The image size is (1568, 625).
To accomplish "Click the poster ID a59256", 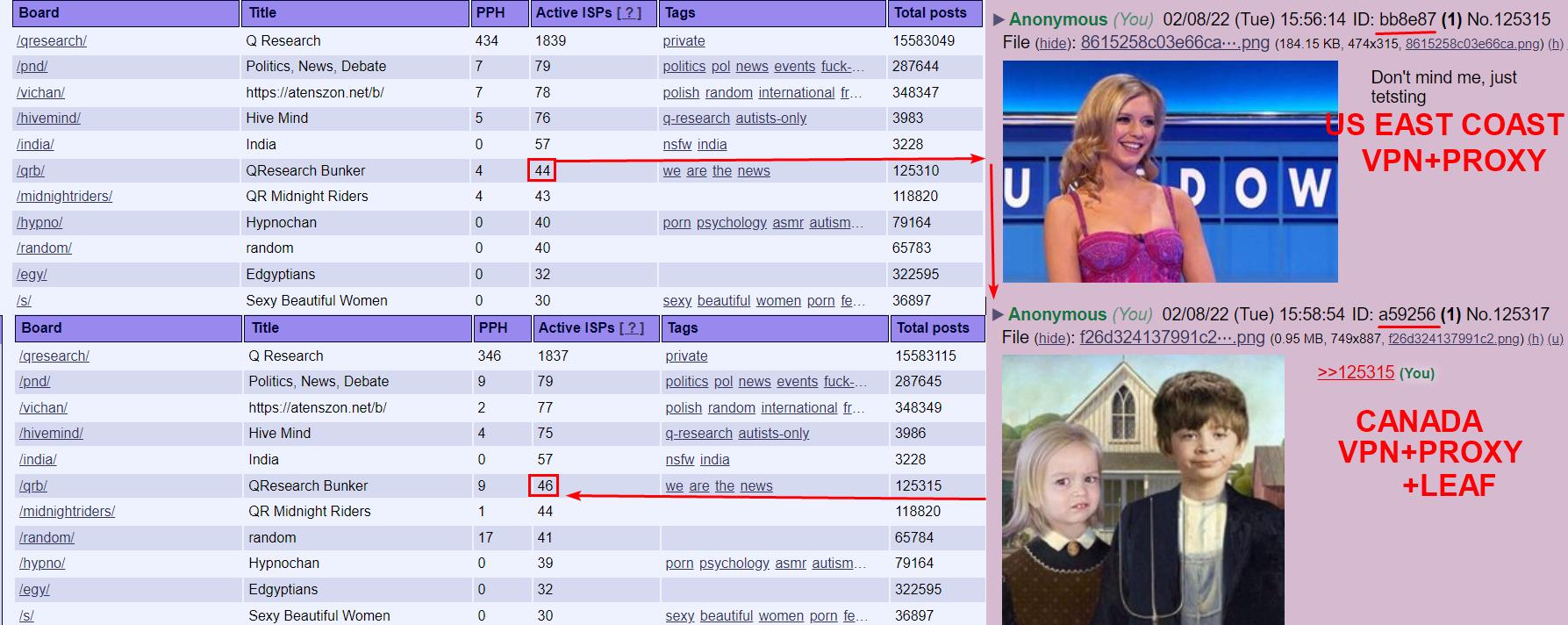I will pyautogui.click(x=1407, y=314).
